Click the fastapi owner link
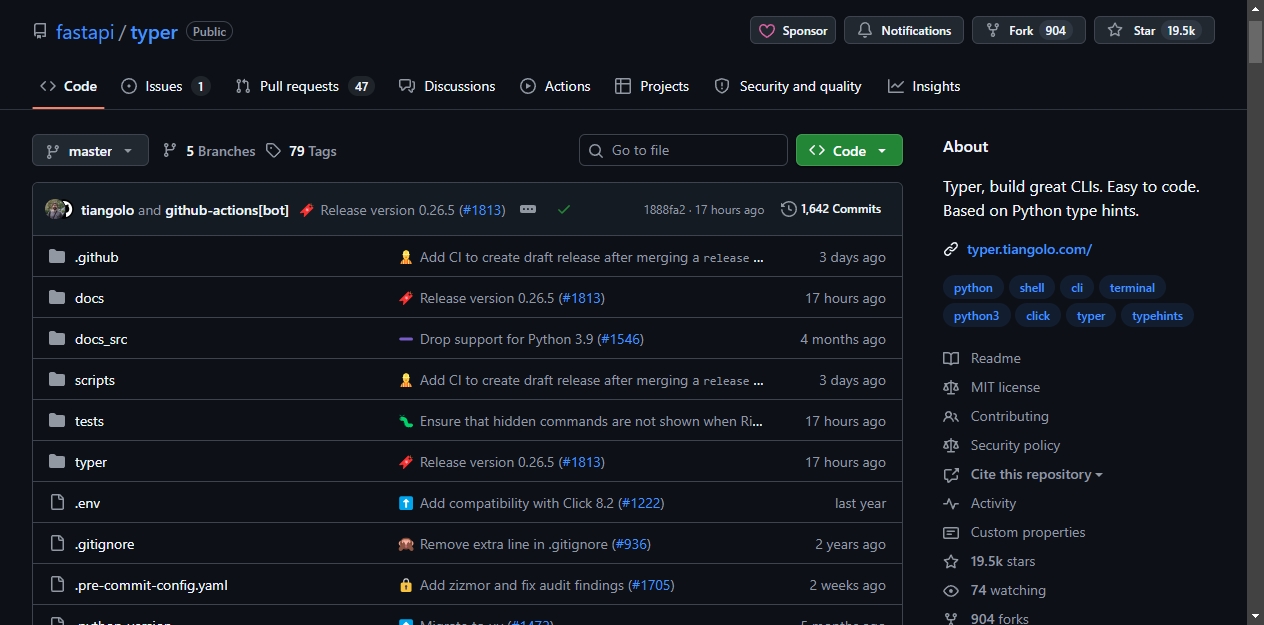Viewport: 1264px width, 625px height. (85, 32)
